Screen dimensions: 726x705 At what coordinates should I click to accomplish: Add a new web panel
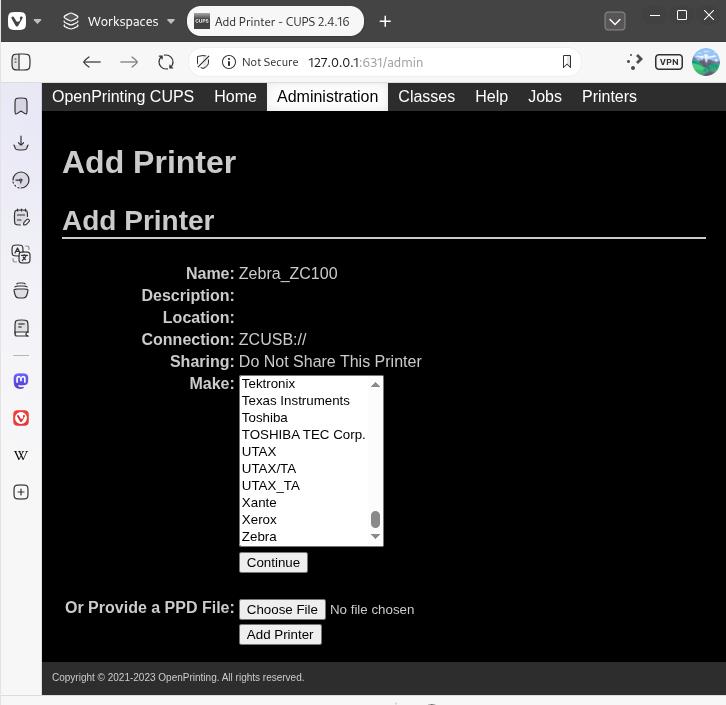pos(21,492)
